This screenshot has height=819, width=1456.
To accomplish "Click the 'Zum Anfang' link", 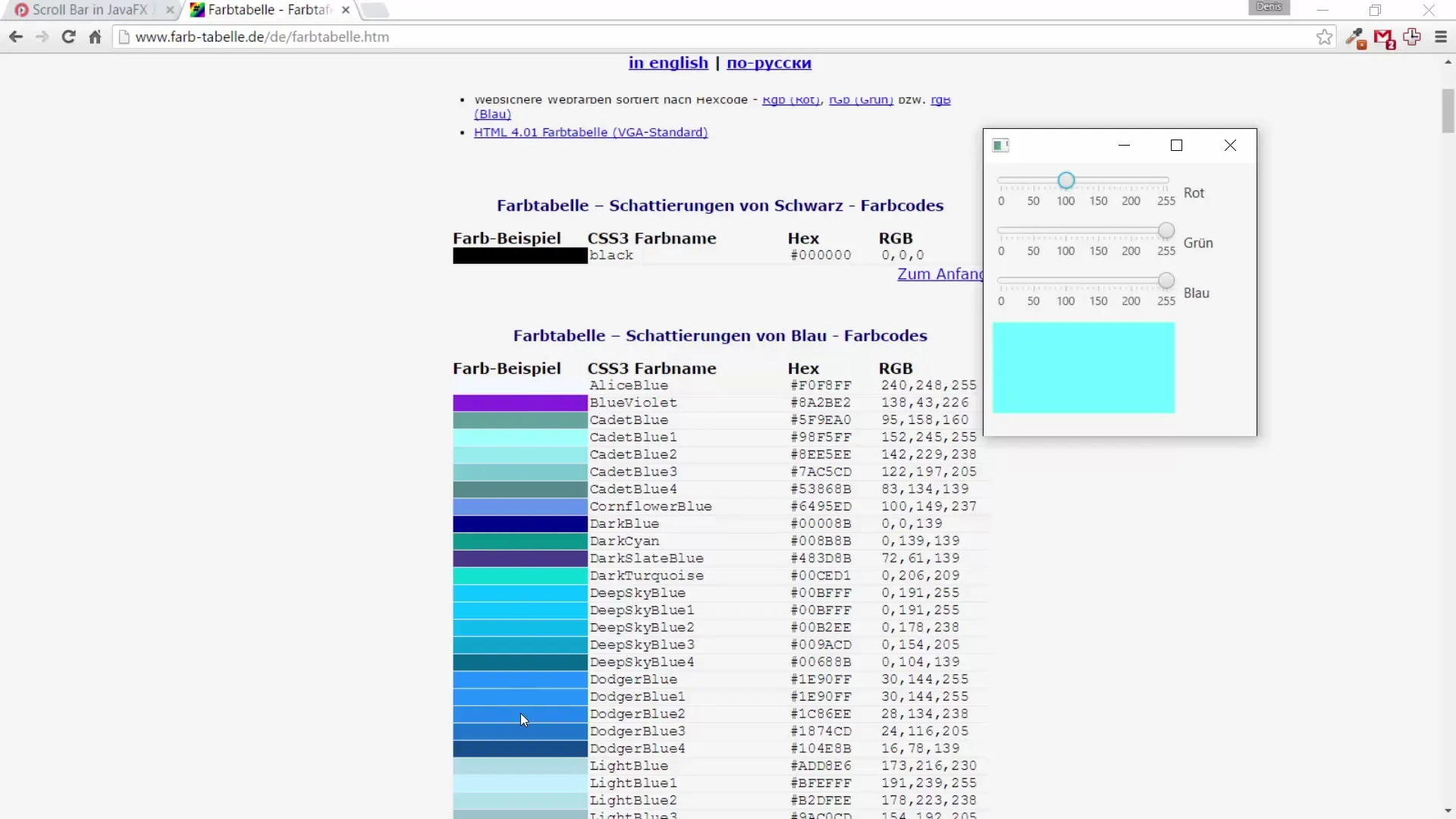I will (x=940, y=274).
